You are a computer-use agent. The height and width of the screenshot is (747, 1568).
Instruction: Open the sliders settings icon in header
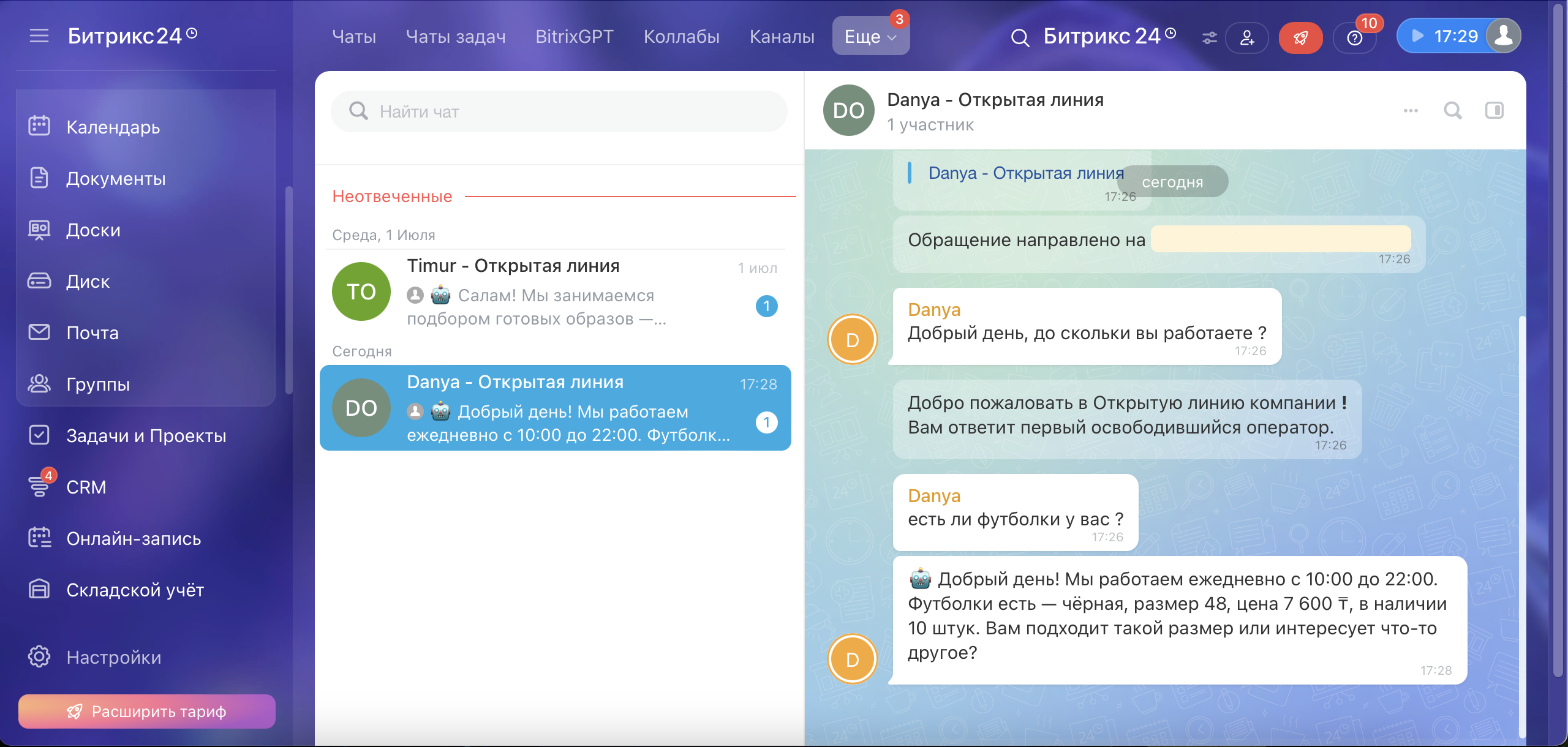[1209, 37]
